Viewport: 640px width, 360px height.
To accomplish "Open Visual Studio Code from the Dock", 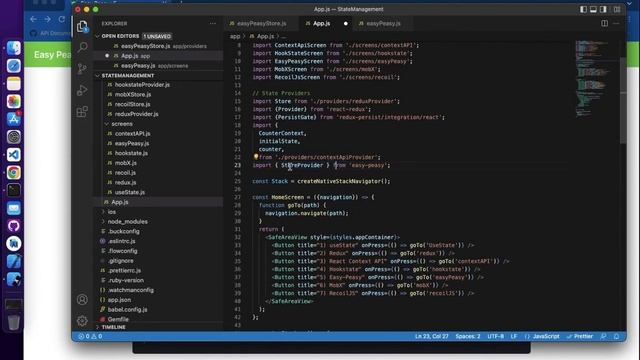I will [x=13, y=155].
